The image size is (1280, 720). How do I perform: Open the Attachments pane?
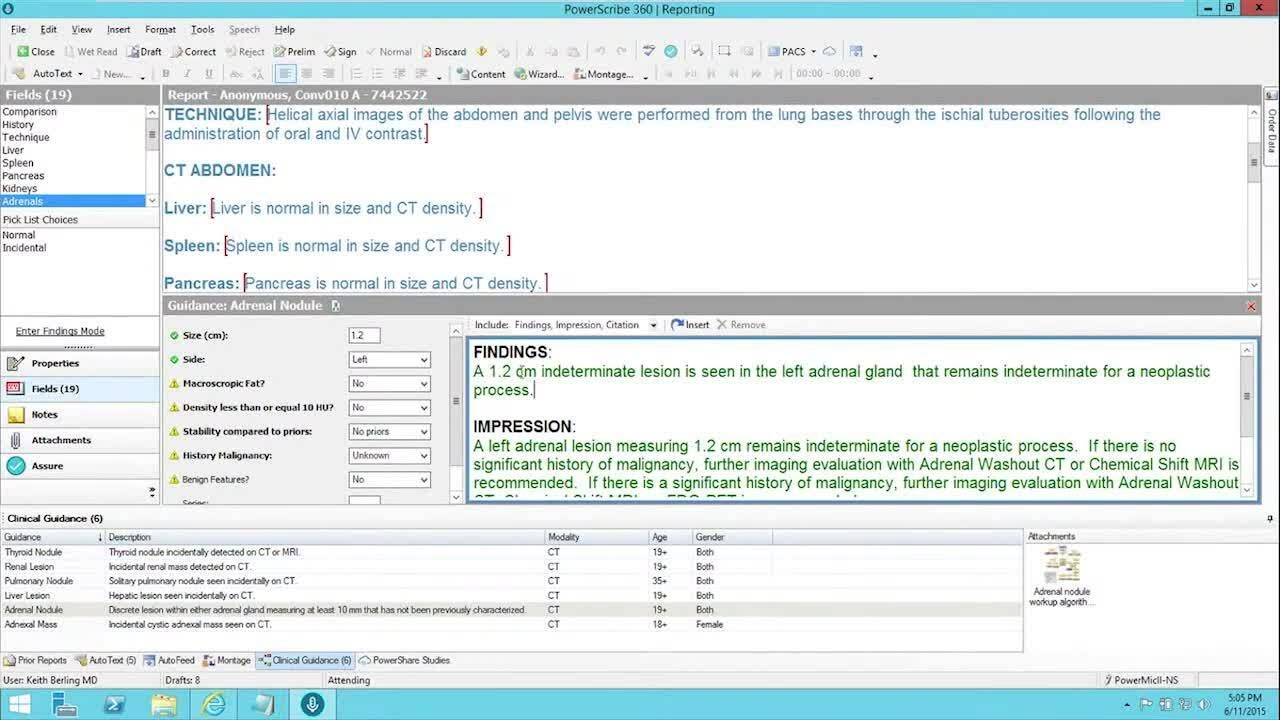pos(79,440)
